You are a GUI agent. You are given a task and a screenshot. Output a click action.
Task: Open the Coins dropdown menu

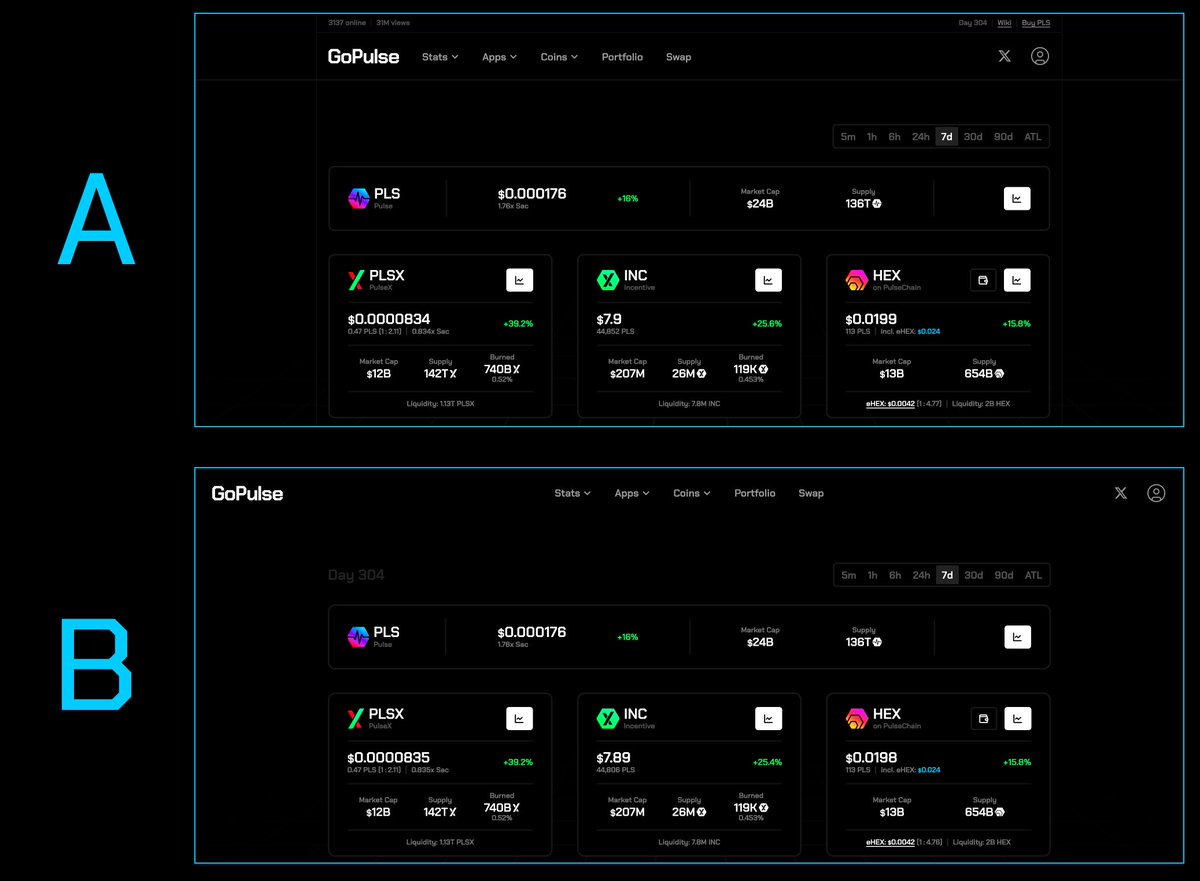coord(559,57)
